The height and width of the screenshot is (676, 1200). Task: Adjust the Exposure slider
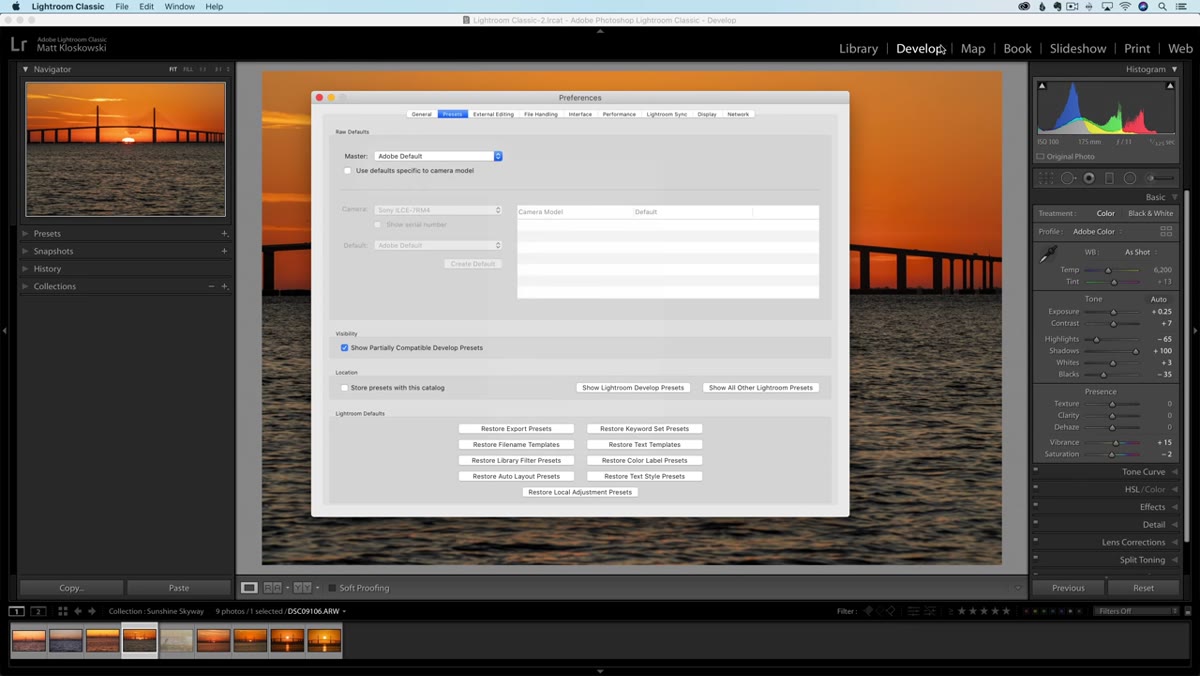(x=1113, y=312)
